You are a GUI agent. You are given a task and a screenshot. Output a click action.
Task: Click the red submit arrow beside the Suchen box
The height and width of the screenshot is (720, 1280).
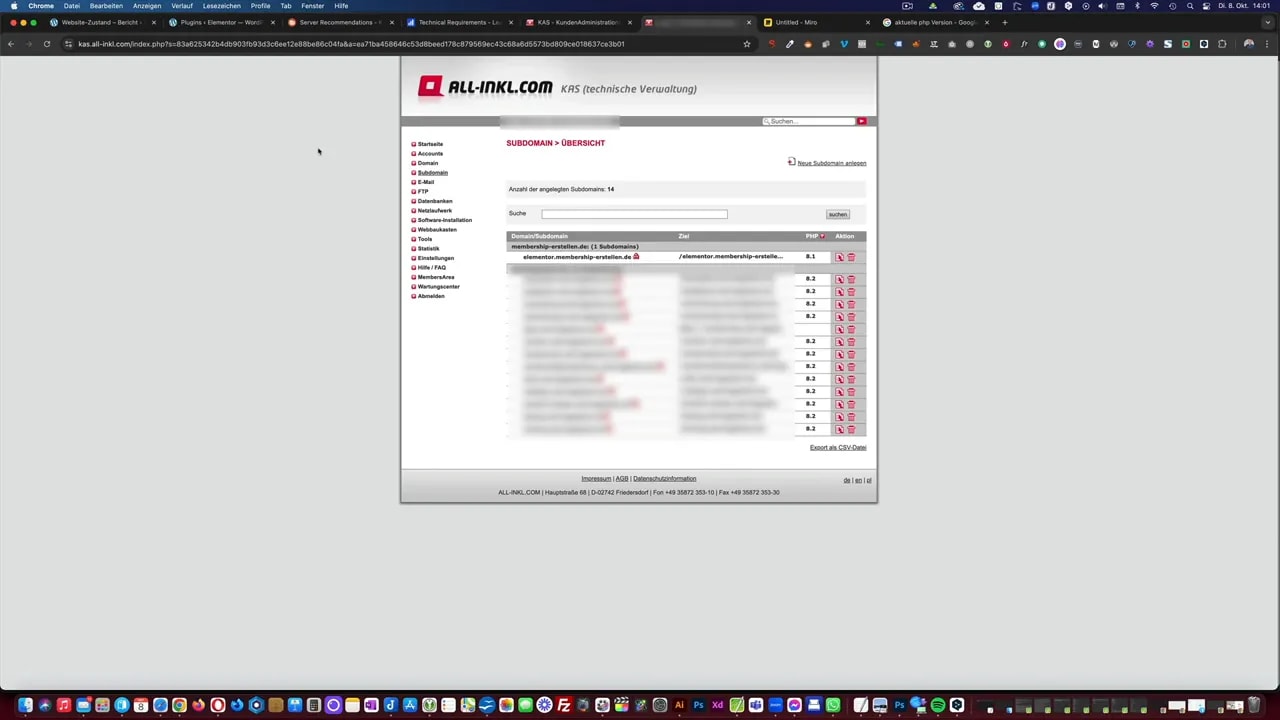click(x=861, y=121)
